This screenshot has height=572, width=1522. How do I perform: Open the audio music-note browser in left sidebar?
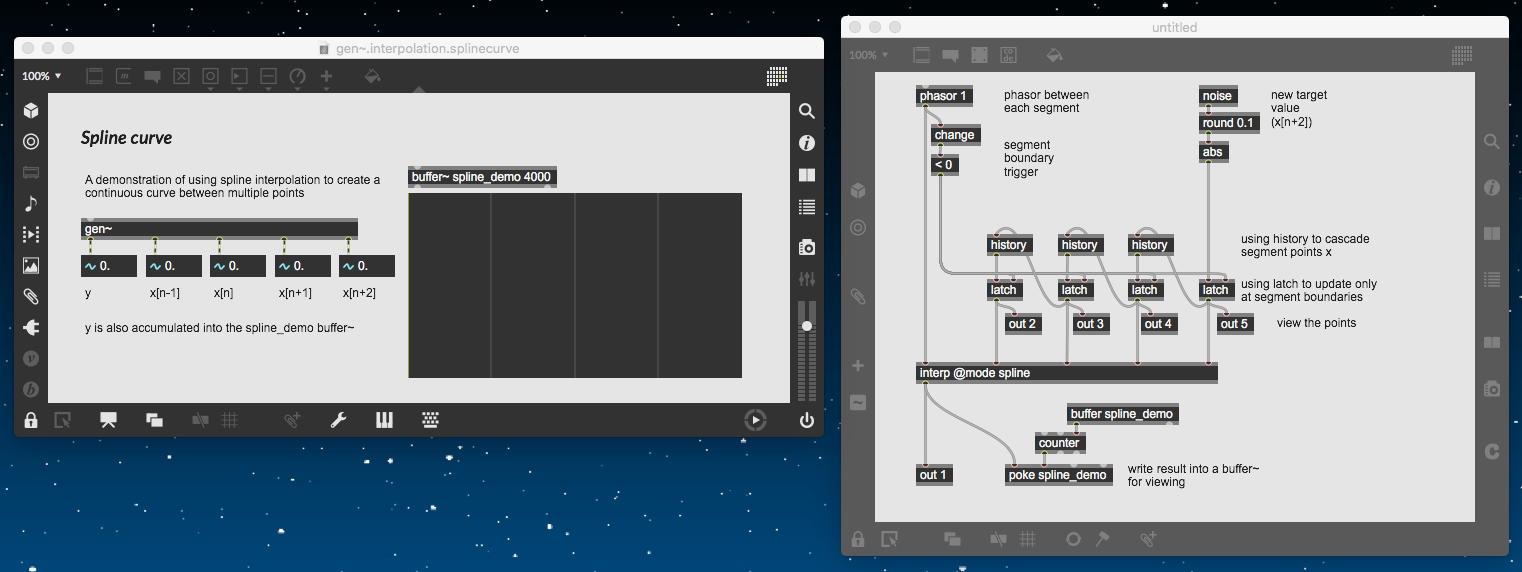(31, 204)
